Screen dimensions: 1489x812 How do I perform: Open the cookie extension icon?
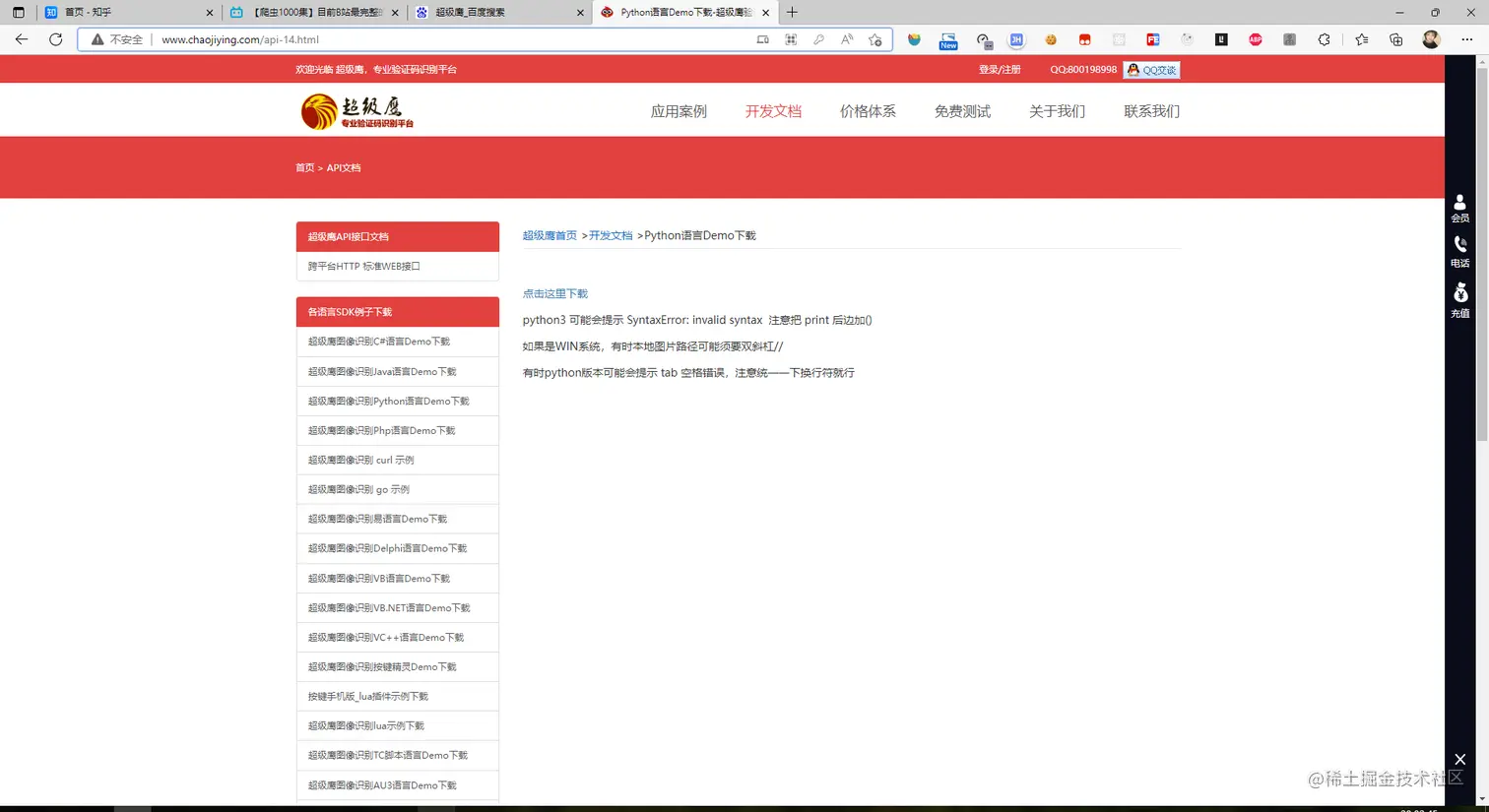pos(1051,39)
